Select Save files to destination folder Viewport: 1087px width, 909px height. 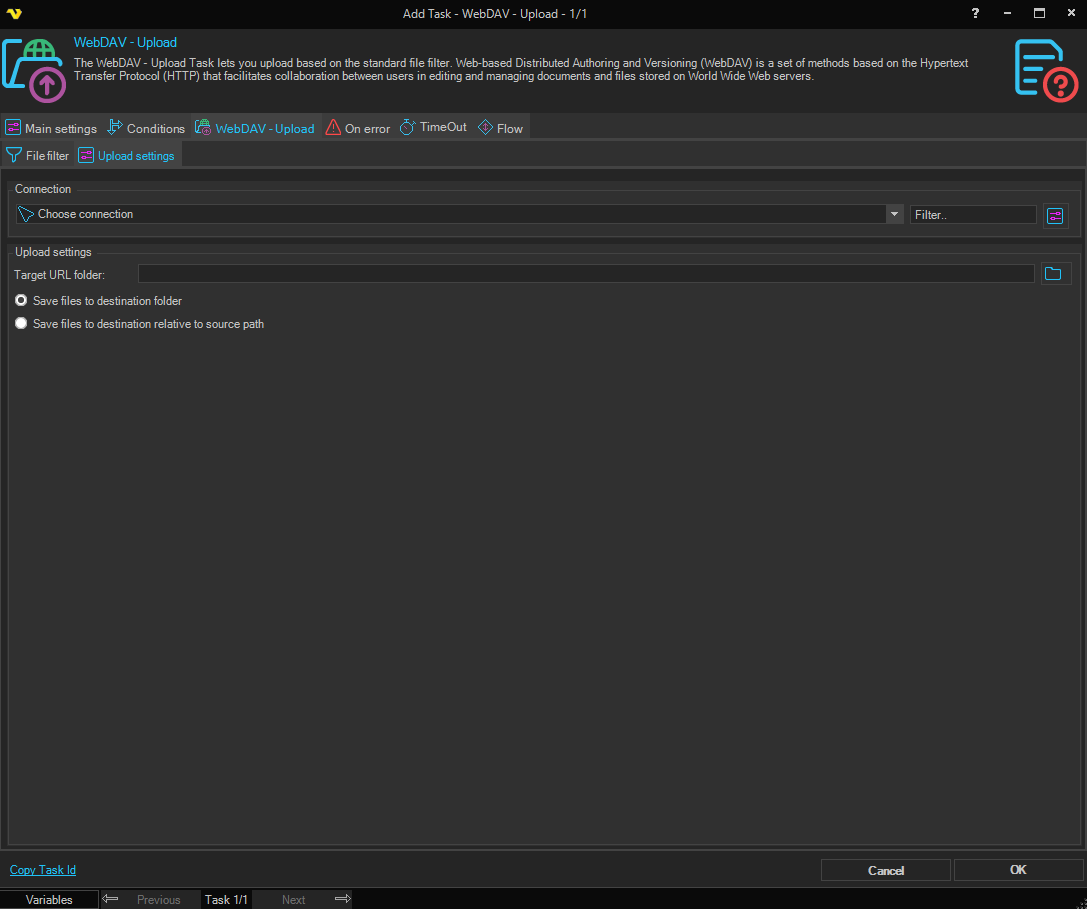pyautogui.click(x=21, y=301)
